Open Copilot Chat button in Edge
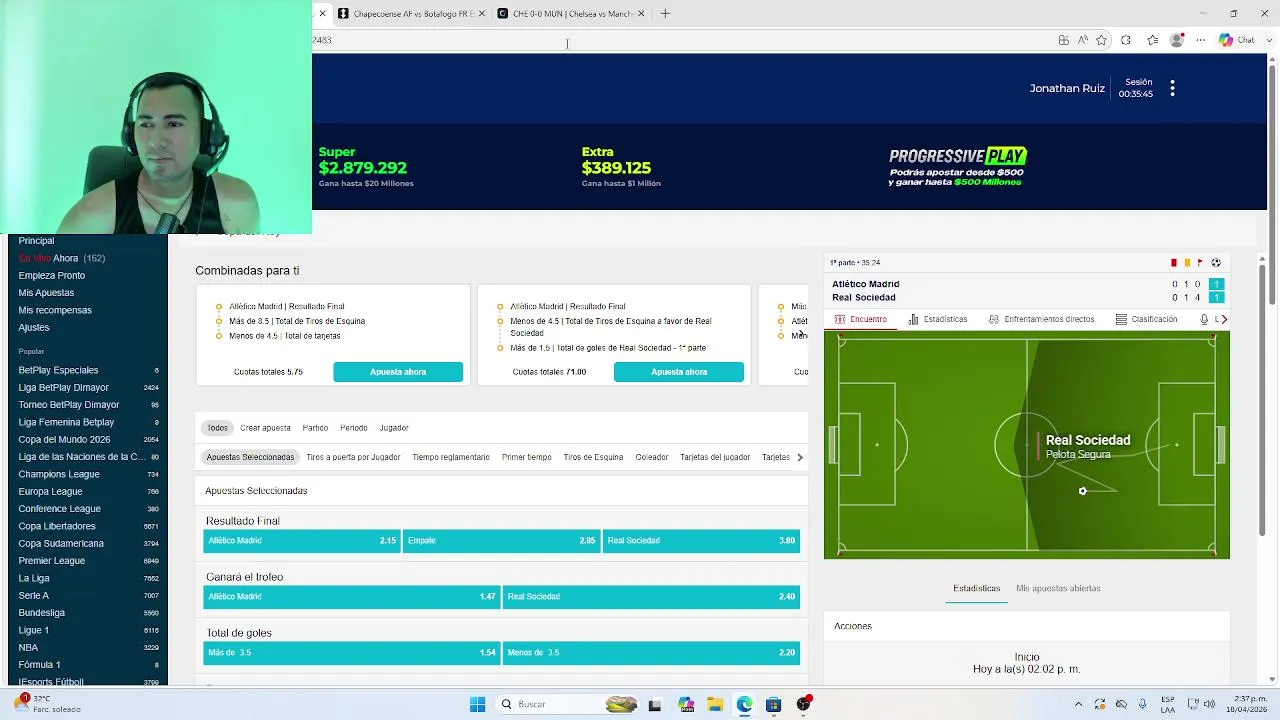The image size is (1280, 720). 1236,40
